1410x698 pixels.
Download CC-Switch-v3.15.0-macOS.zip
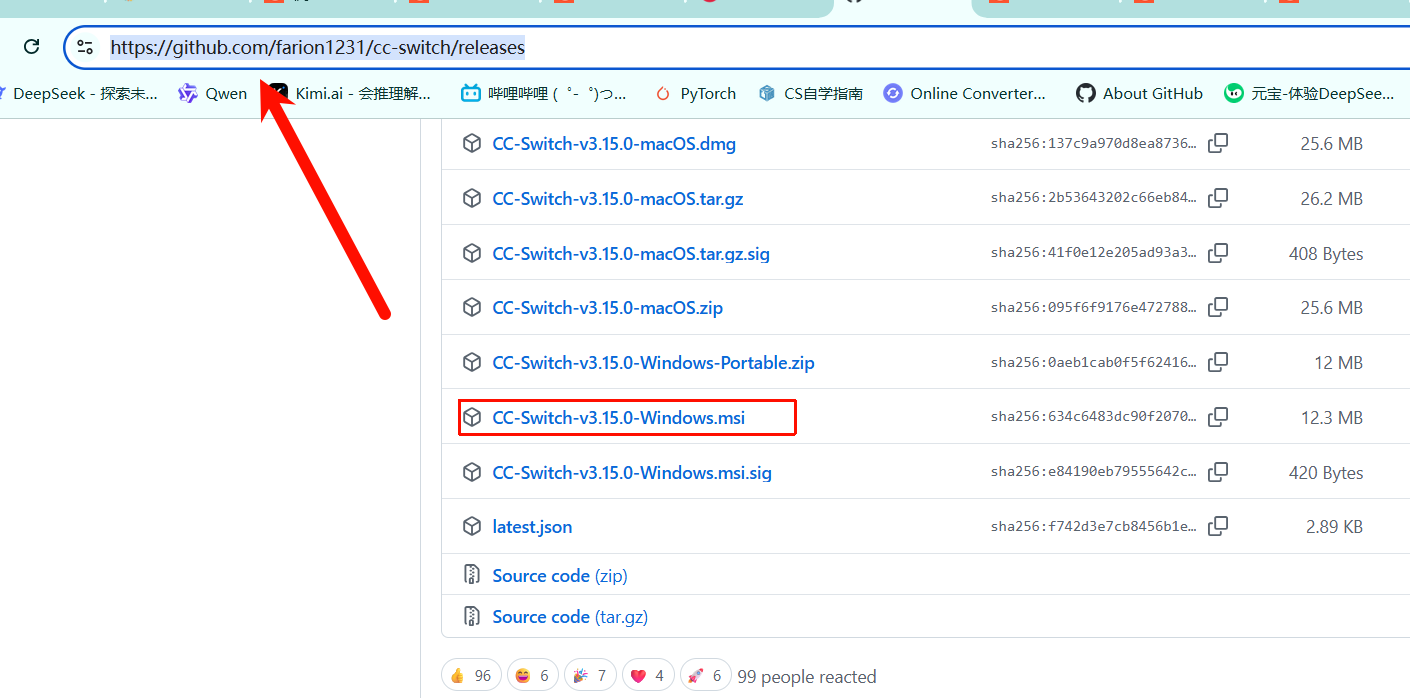pos(608,308)
